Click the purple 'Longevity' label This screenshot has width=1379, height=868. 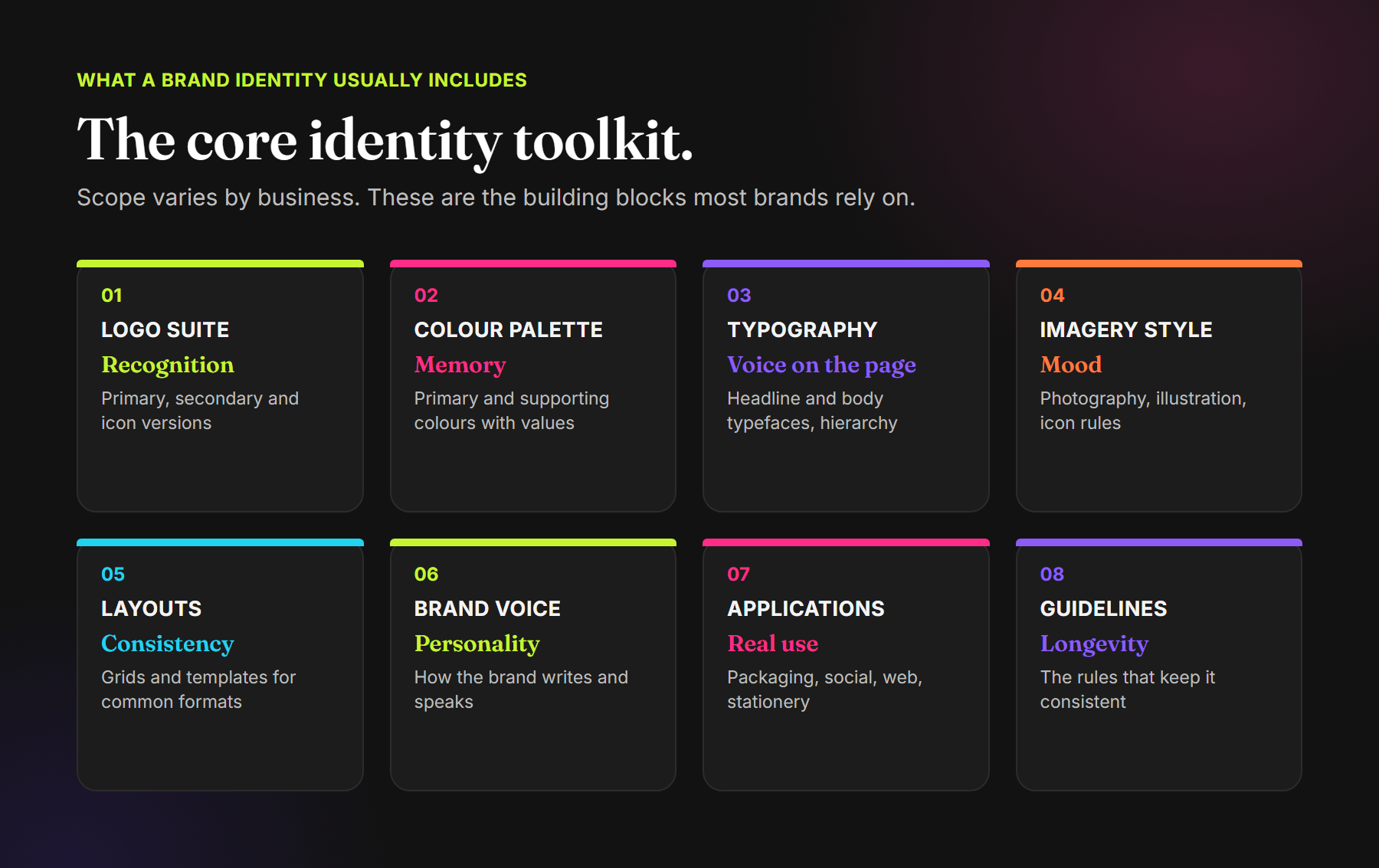point(1095,644)
